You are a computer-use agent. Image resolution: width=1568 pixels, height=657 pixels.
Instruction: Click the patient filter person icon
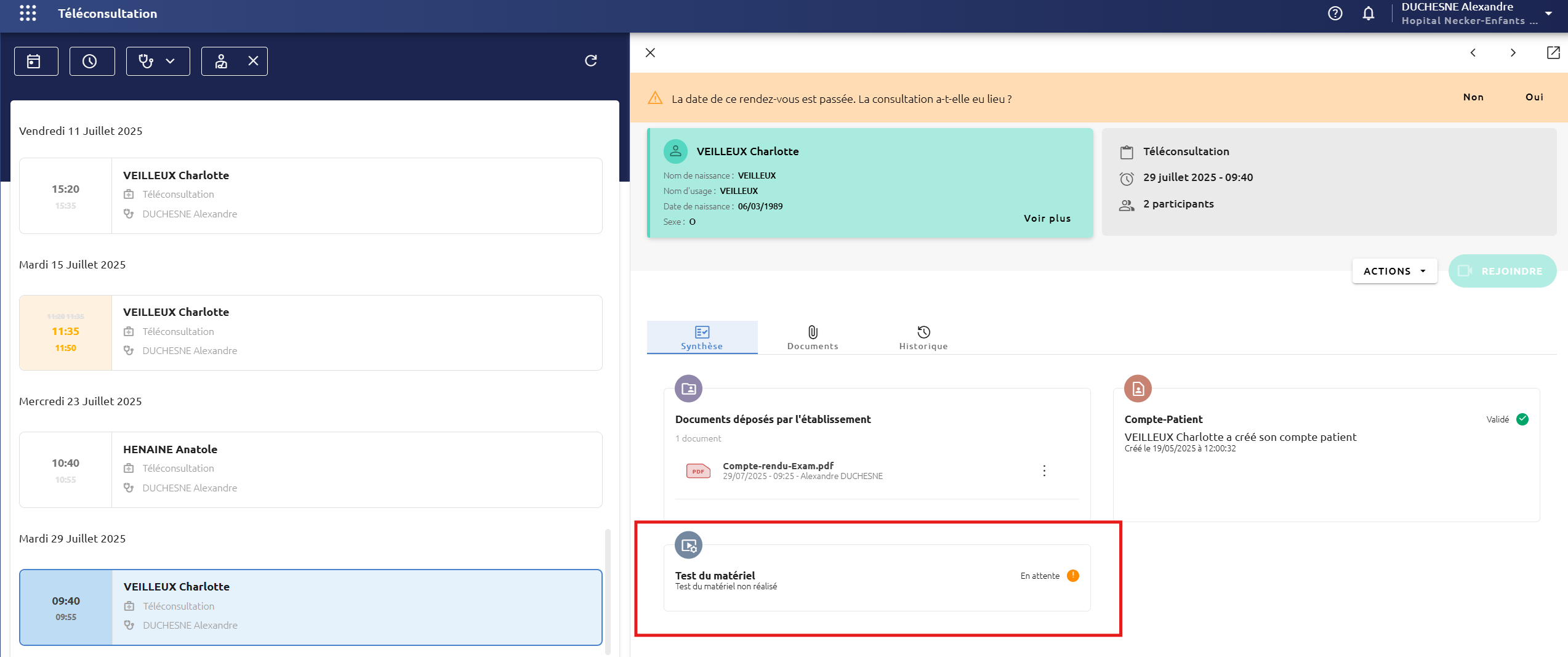click(x=221, y=61)
